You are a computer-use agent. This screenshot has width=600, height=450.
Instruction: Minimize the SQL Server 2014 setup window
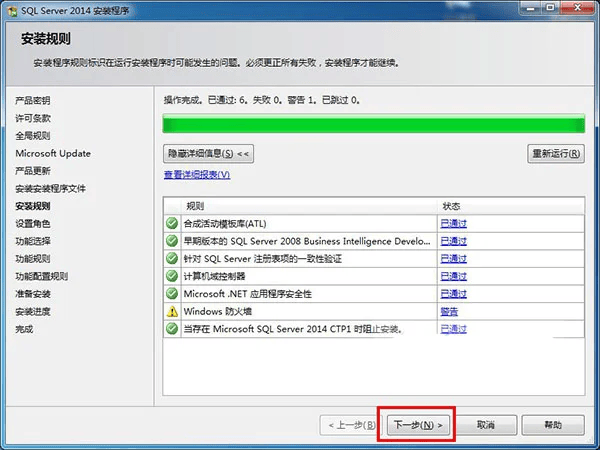pyautogui.click(x=532, y=7)
